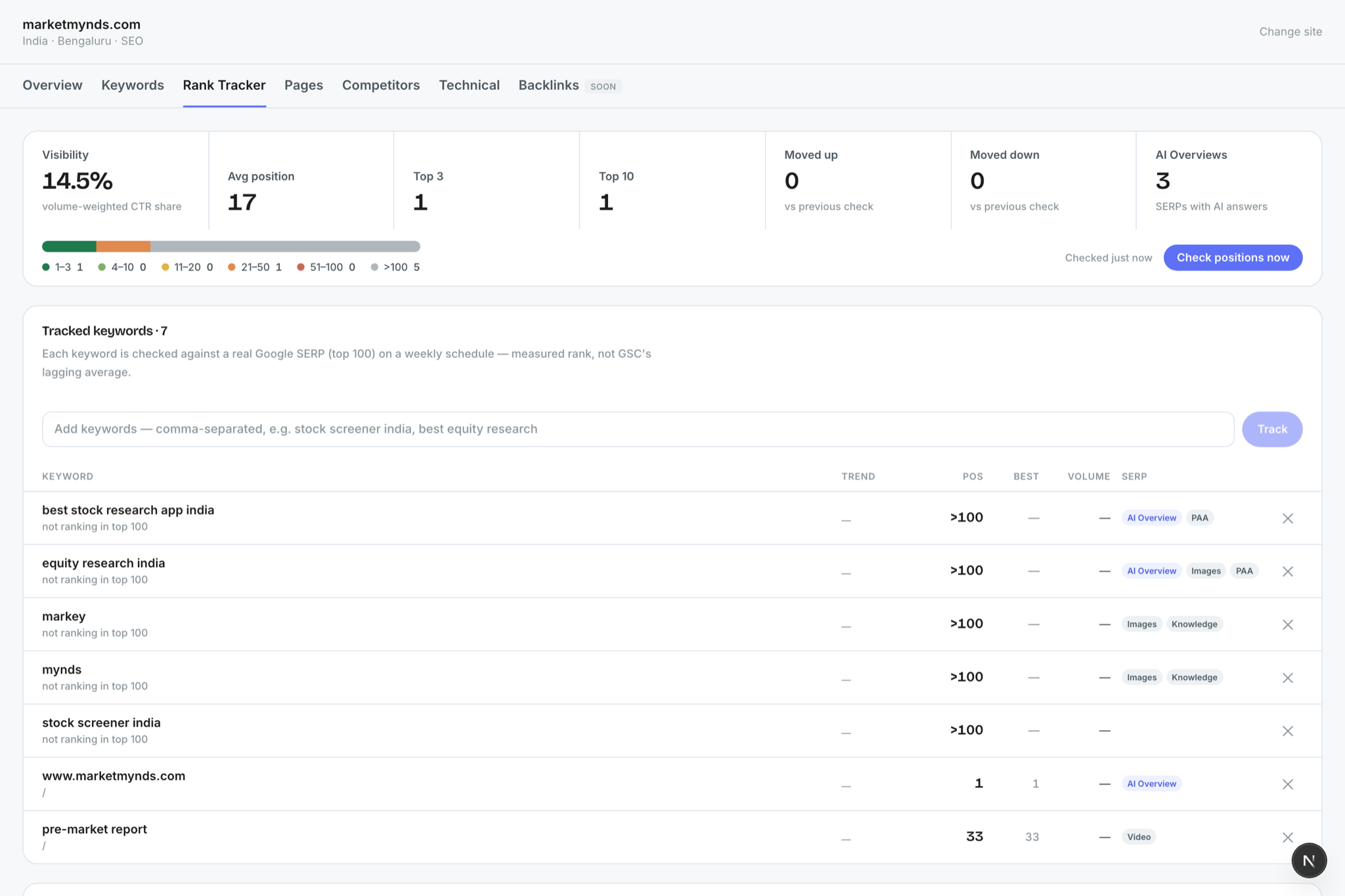1345x896 pixels.
Task: Open the Competitors tab
Action: (x=381, y=85)
